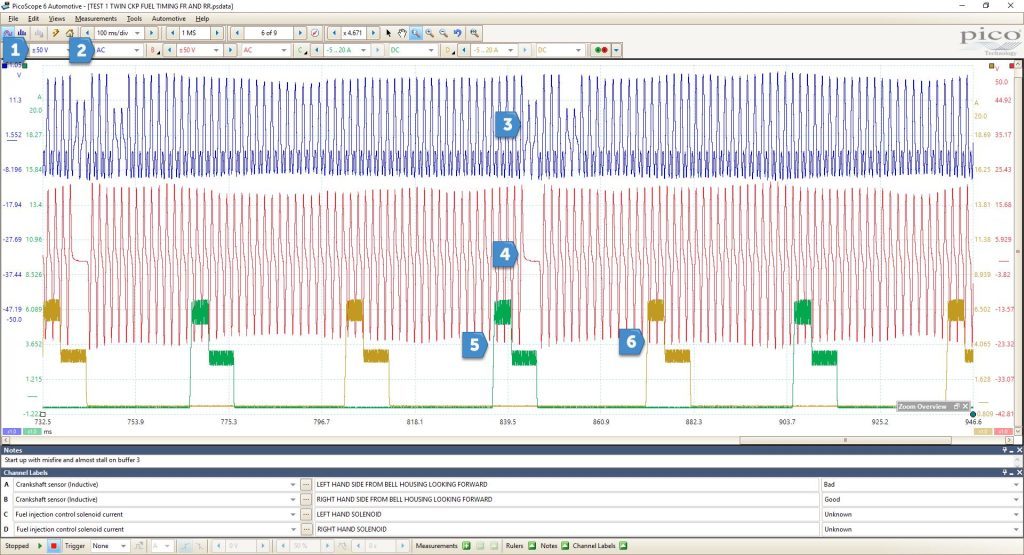Go to previous waveform buffer
This screenshot has height=555, width=1024.
pos(237,33)
